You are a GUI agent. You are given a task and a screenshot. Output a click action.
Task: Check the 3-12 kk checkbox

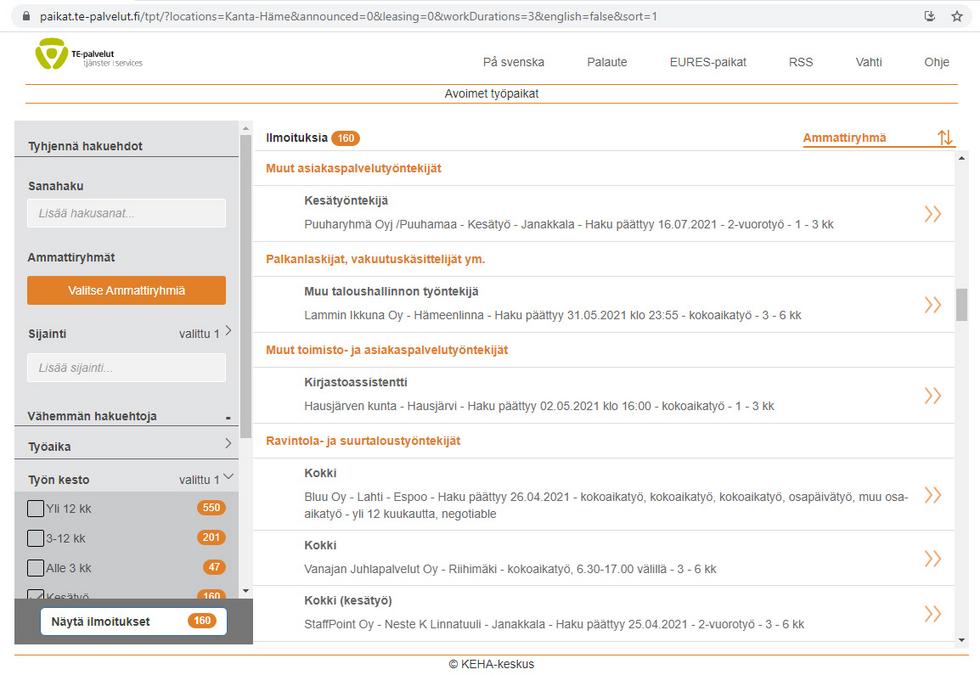(36, 538)
